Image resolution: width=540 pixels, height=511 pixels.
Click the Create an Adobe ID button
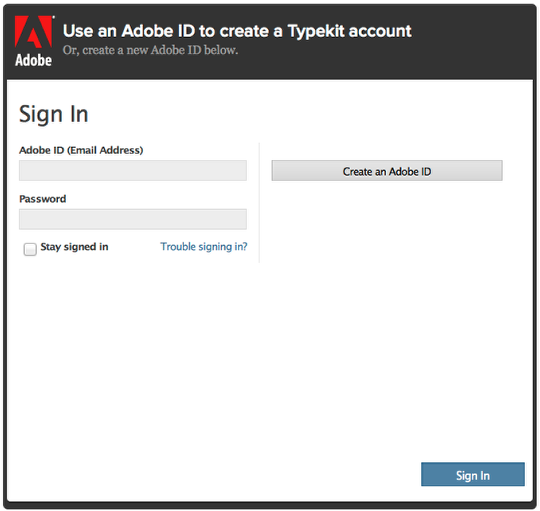point(387,170)
